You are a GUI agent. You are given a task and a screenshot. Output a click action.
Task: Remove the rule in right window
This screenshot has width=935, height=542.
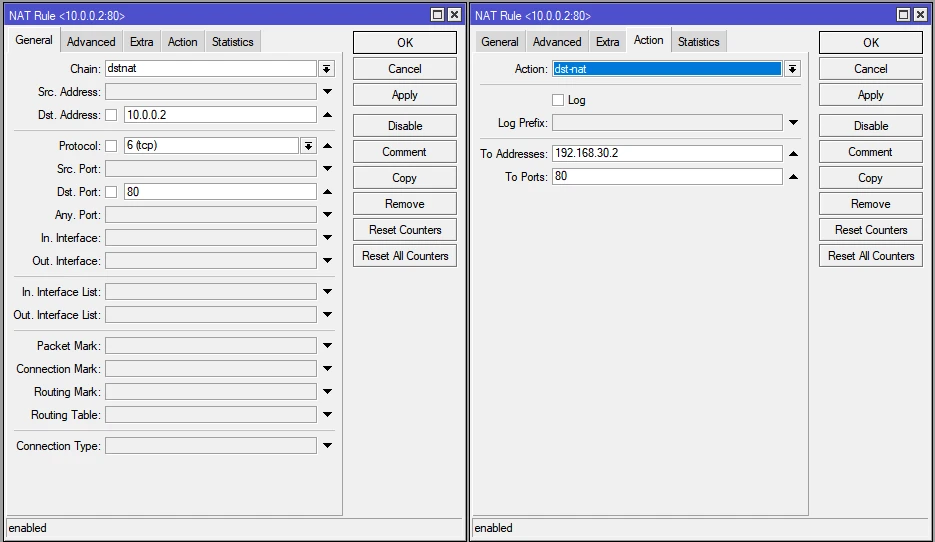pyautogui.click(x=871, y=204)
